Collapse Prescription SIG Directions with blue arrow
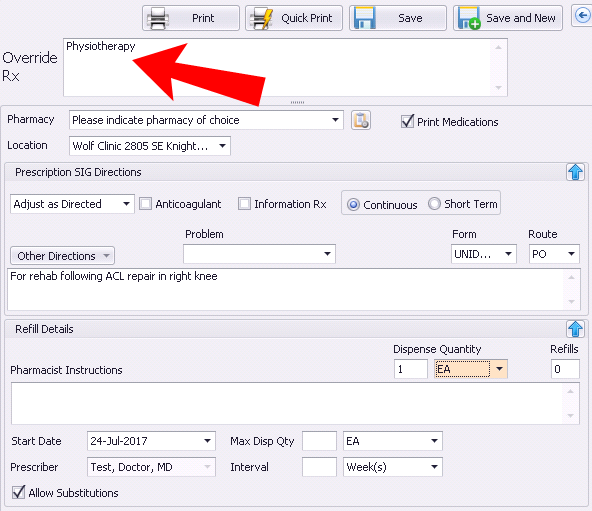 (x=575, y=172)
